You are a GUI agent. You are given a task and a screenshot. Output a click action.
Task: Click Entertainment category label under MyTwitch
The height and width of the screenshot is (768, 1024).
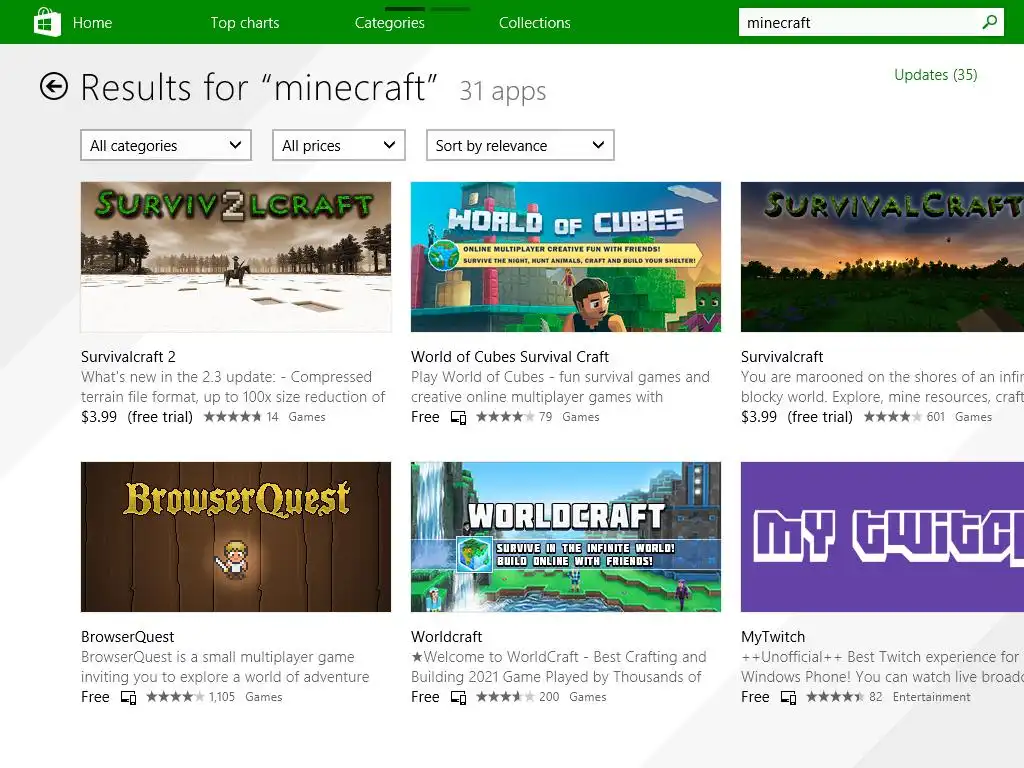point(931,697)
